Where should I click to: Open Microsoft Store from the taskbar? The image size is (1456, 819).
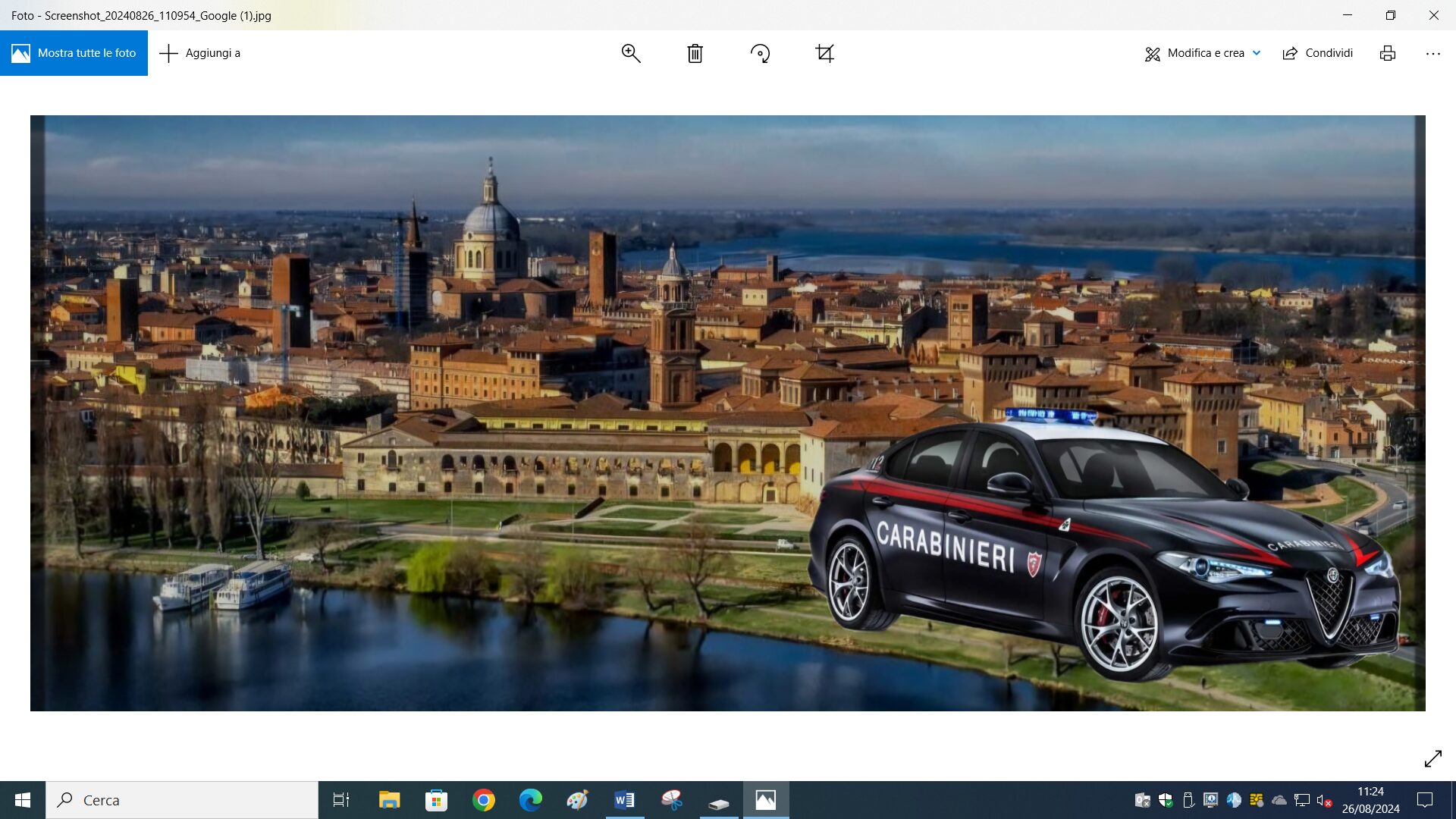436,800
